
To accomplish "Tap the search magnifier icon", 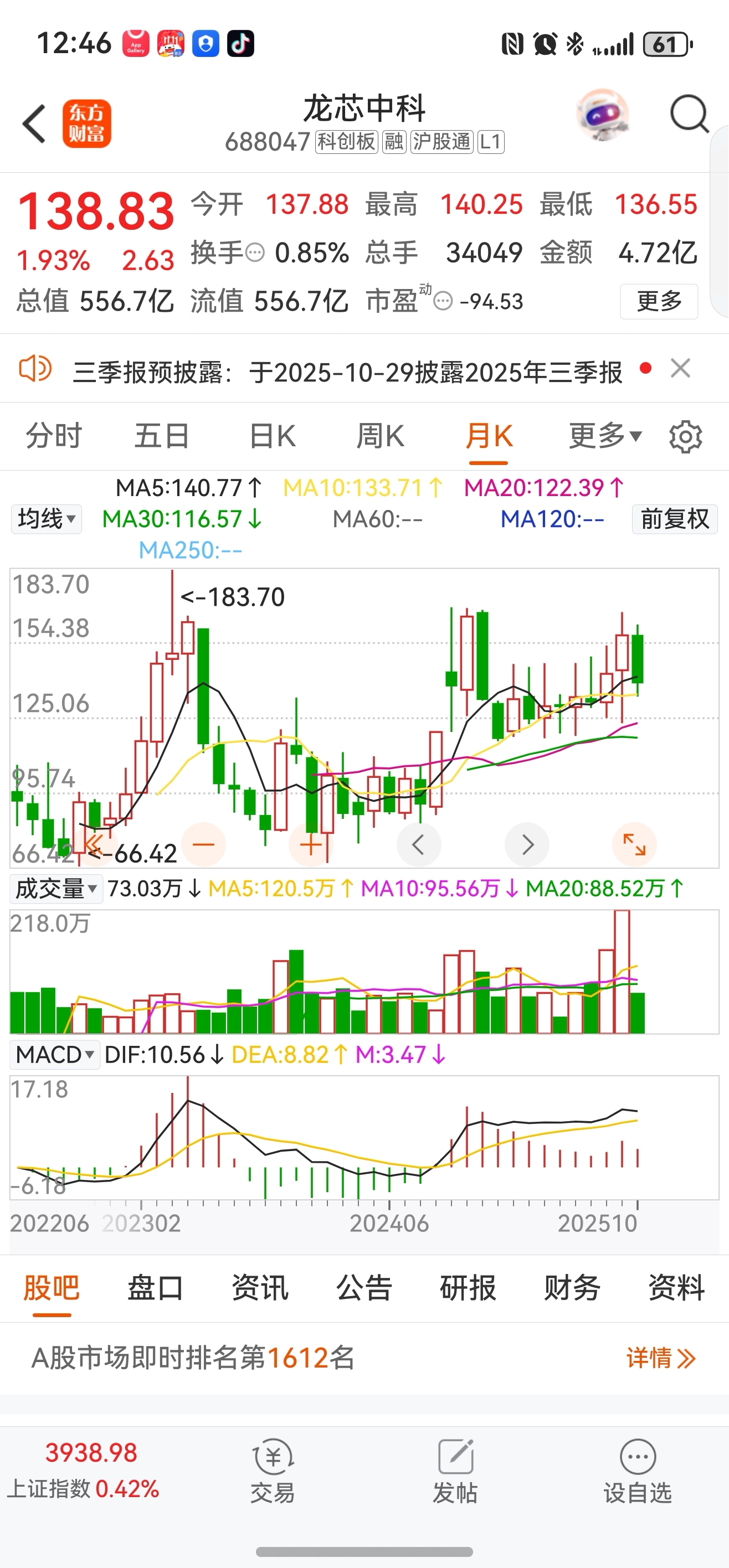I will pos(689,114).
